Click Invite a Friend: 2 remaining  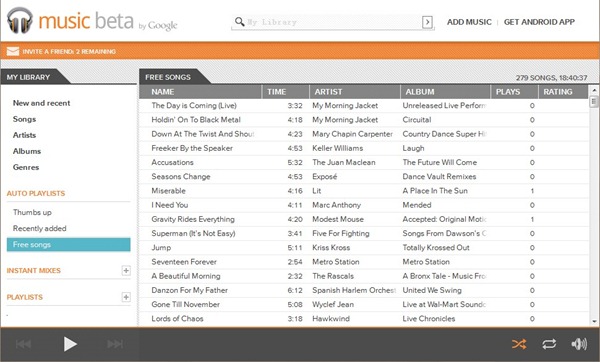[69, 51]
